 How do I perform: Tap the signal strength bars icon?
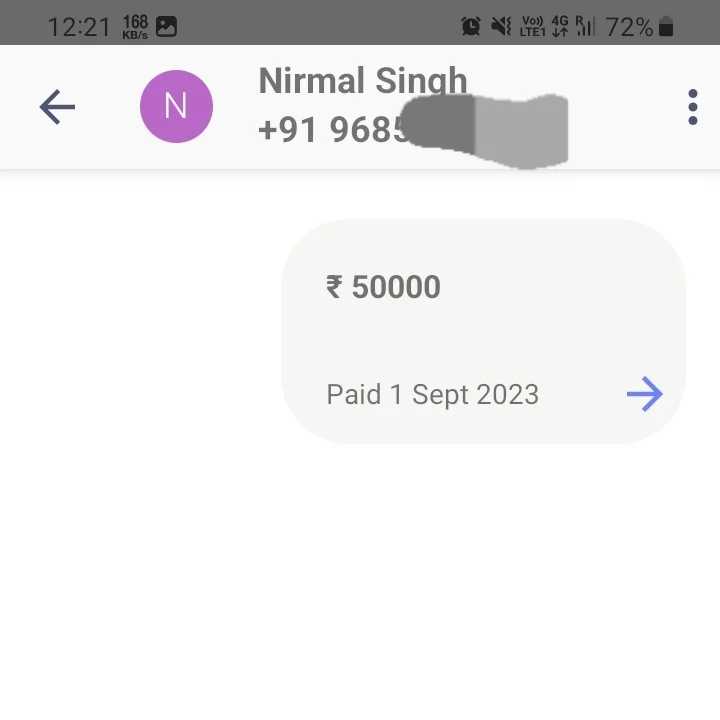[585, 26]
